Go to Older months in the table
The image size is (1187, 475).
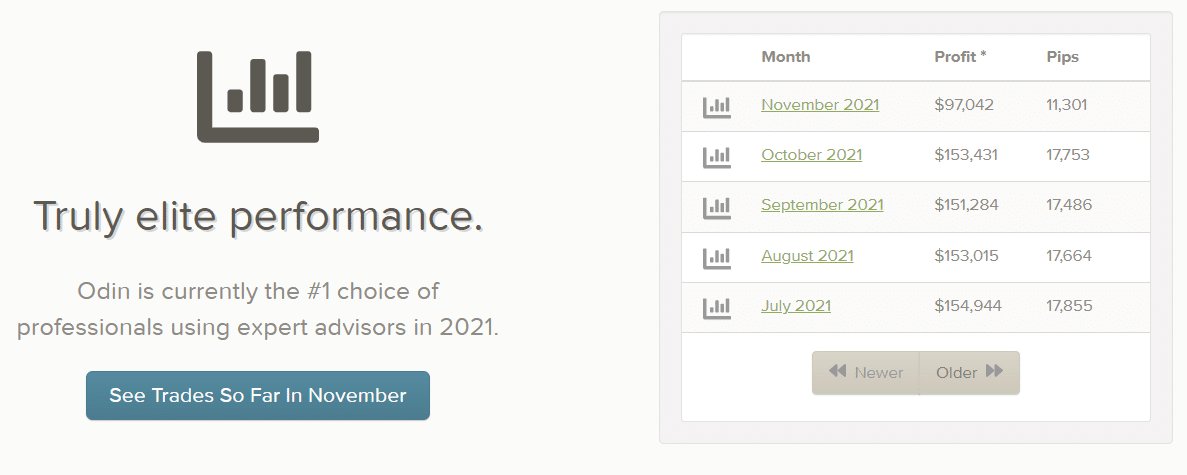click(x=969, y=373)
